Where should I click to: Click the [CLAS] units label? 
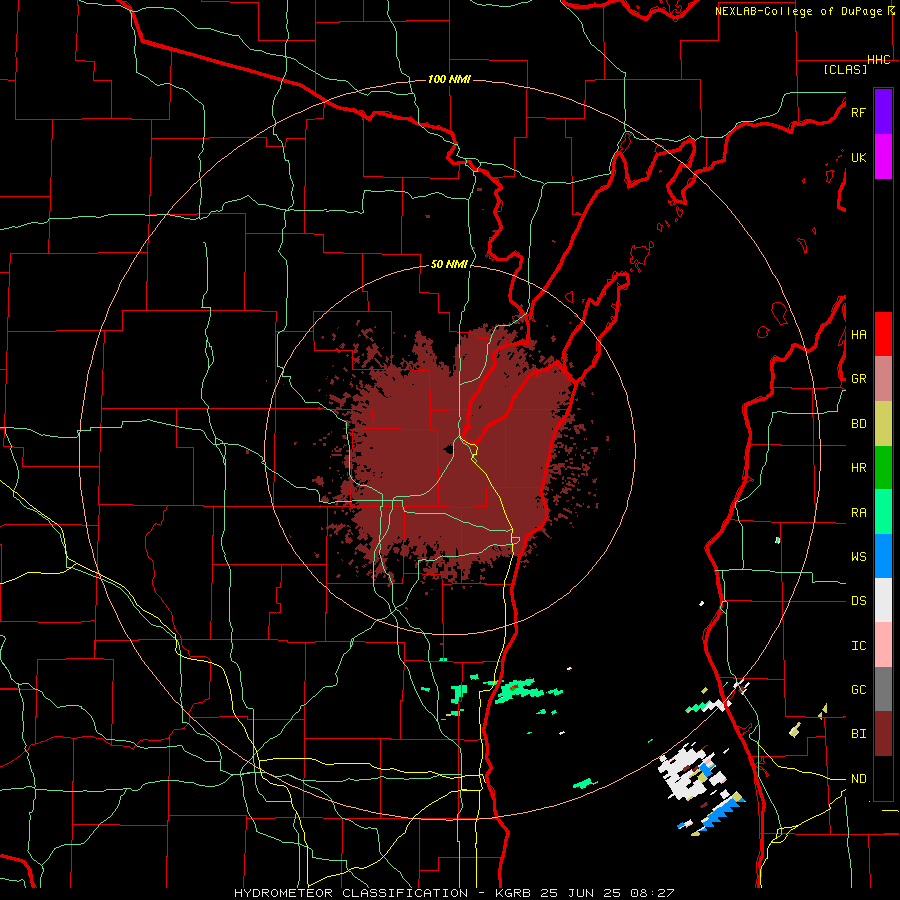click(845, 69)
